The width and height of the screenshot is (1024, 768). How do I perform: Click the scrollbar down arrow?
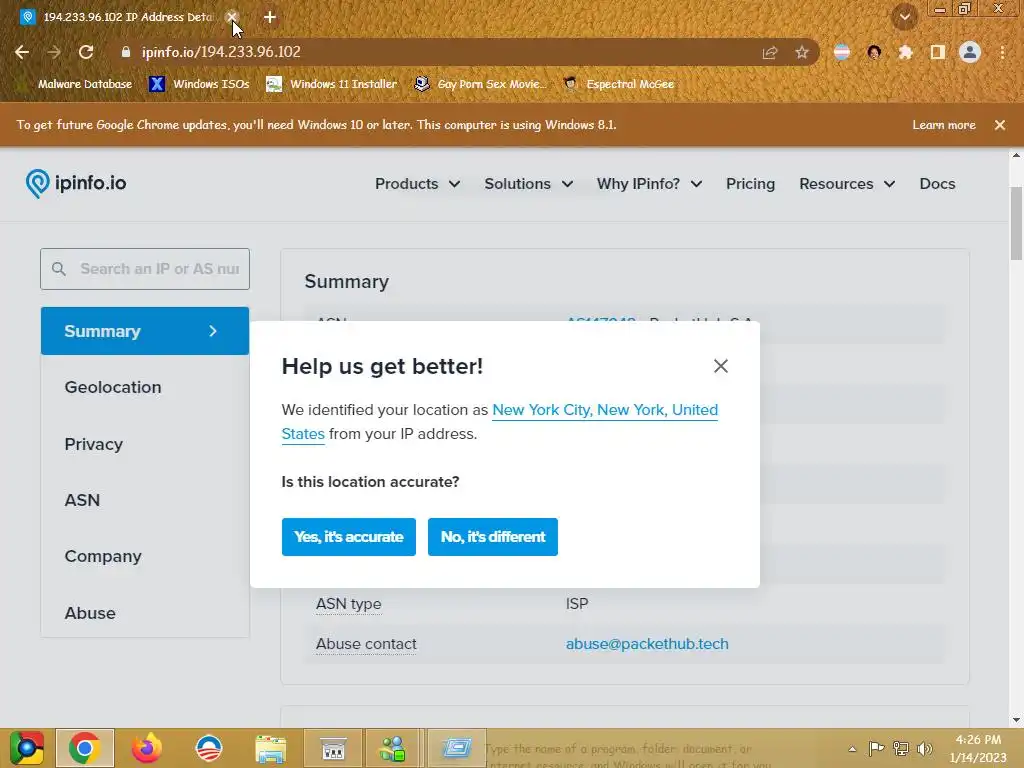point(1016,720)
